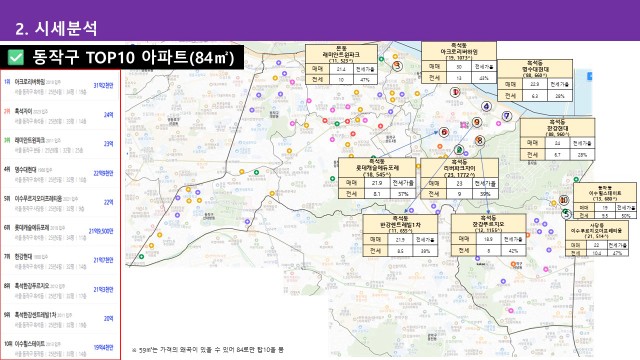The width and height of the screenshot is (640, 360).
Task: Click map marker number 3
Action: click(398, 66)
